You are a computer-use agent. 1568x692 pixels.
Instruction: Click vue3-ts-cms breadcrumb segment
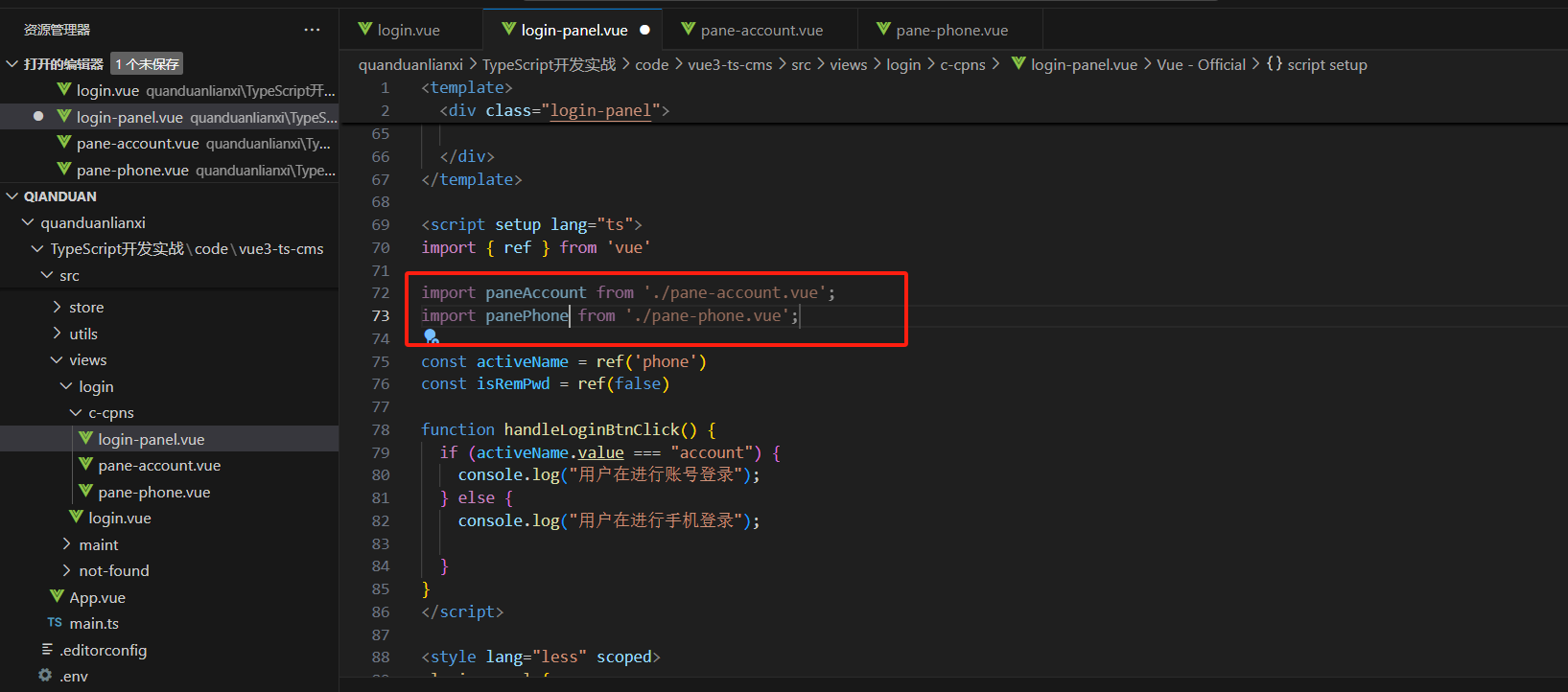point(730,64)
